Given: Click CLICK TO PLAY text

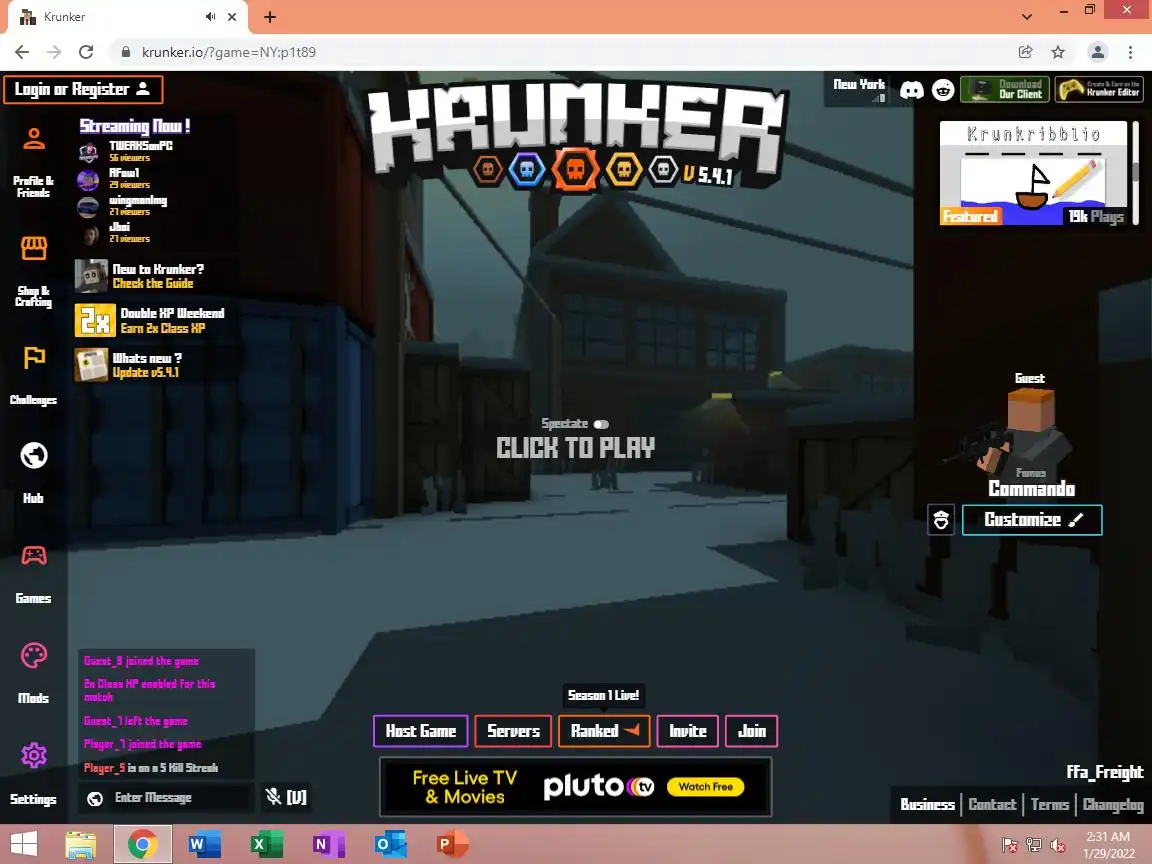Looking at the screenshot, I should 575,447.
